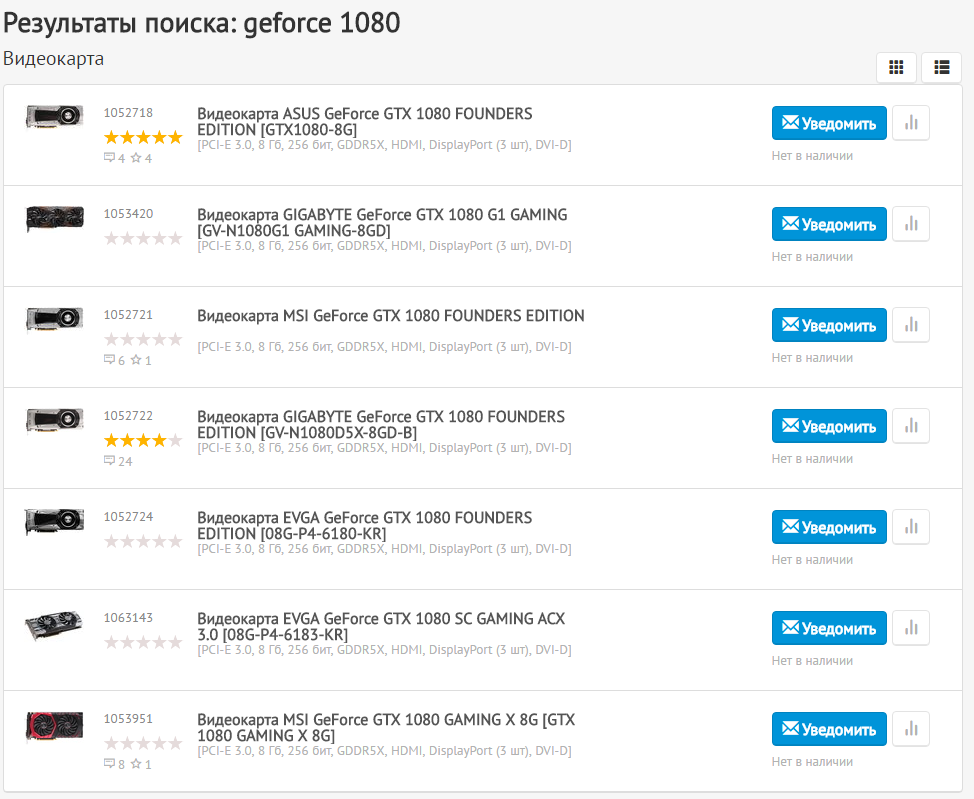Add EVGA Founders Edition card to comparison
This screenshot has width=974, height=799.
[x=911, y=527]
